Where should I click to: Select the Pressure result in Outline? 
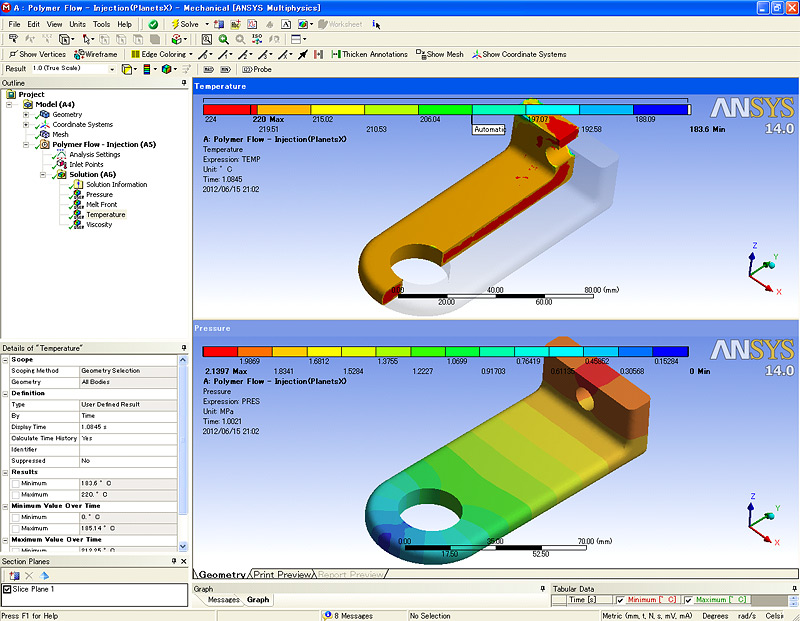click(99, 194)
